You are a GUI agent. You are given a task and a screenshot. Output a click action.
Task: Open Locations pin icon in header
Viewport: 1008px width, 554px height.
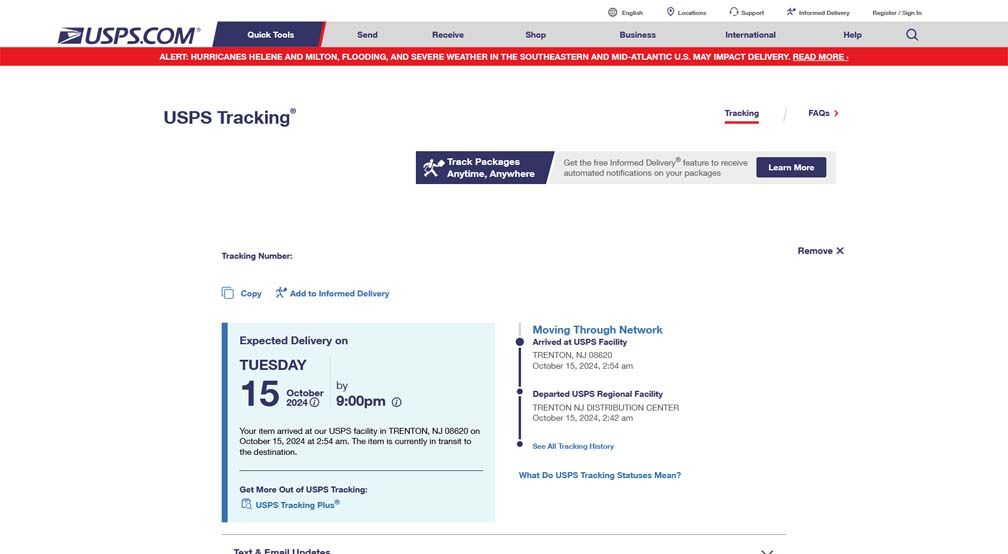click(670, 13)
